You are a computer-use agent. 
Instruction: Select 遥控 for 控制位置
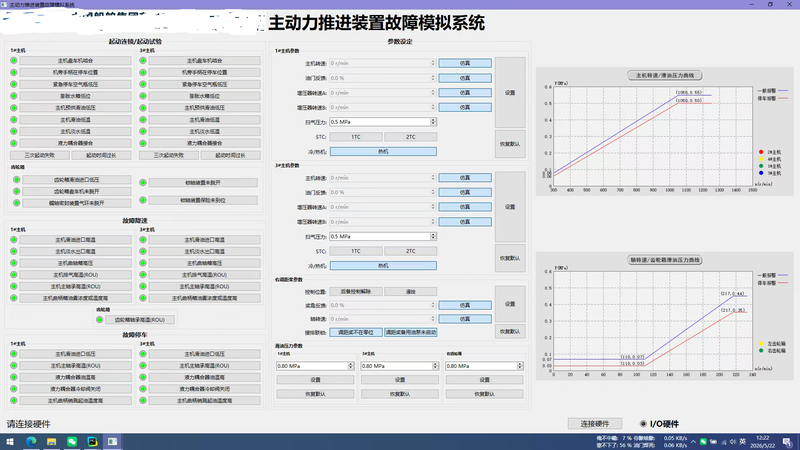[x=411, y=291]
